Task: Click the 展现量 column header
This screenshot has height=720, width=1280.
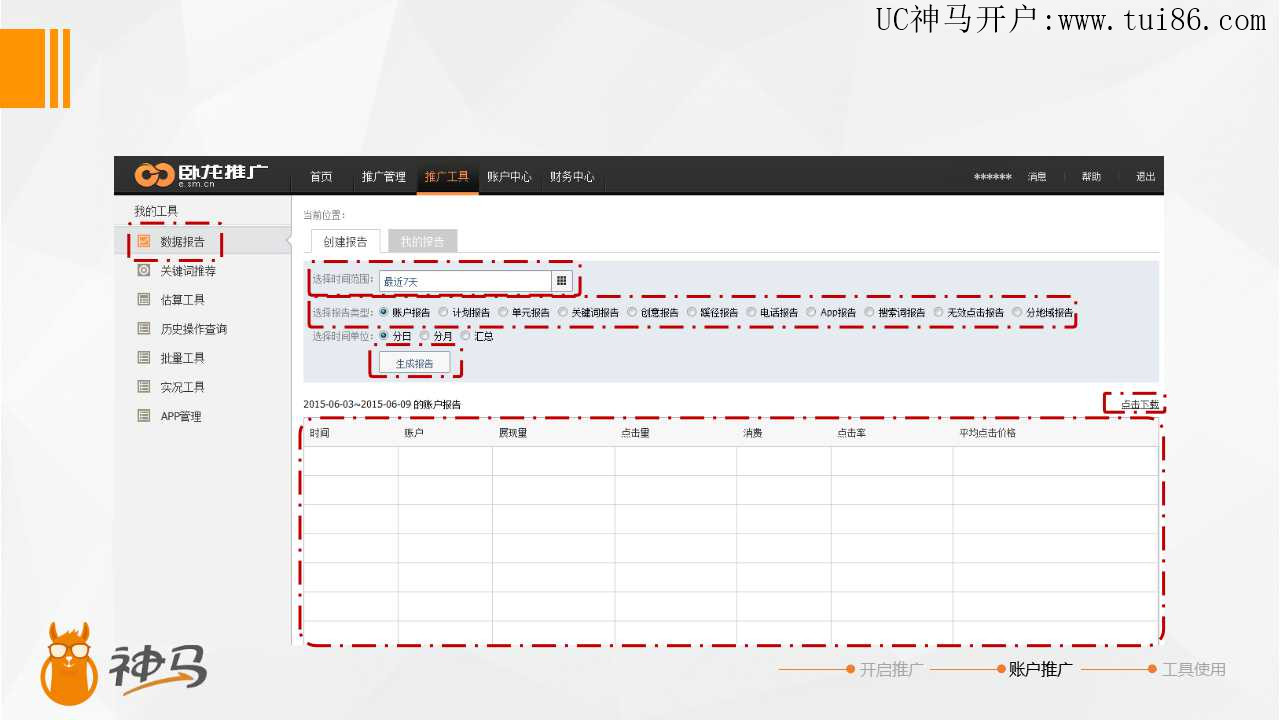Action: (x=513, y=433)
